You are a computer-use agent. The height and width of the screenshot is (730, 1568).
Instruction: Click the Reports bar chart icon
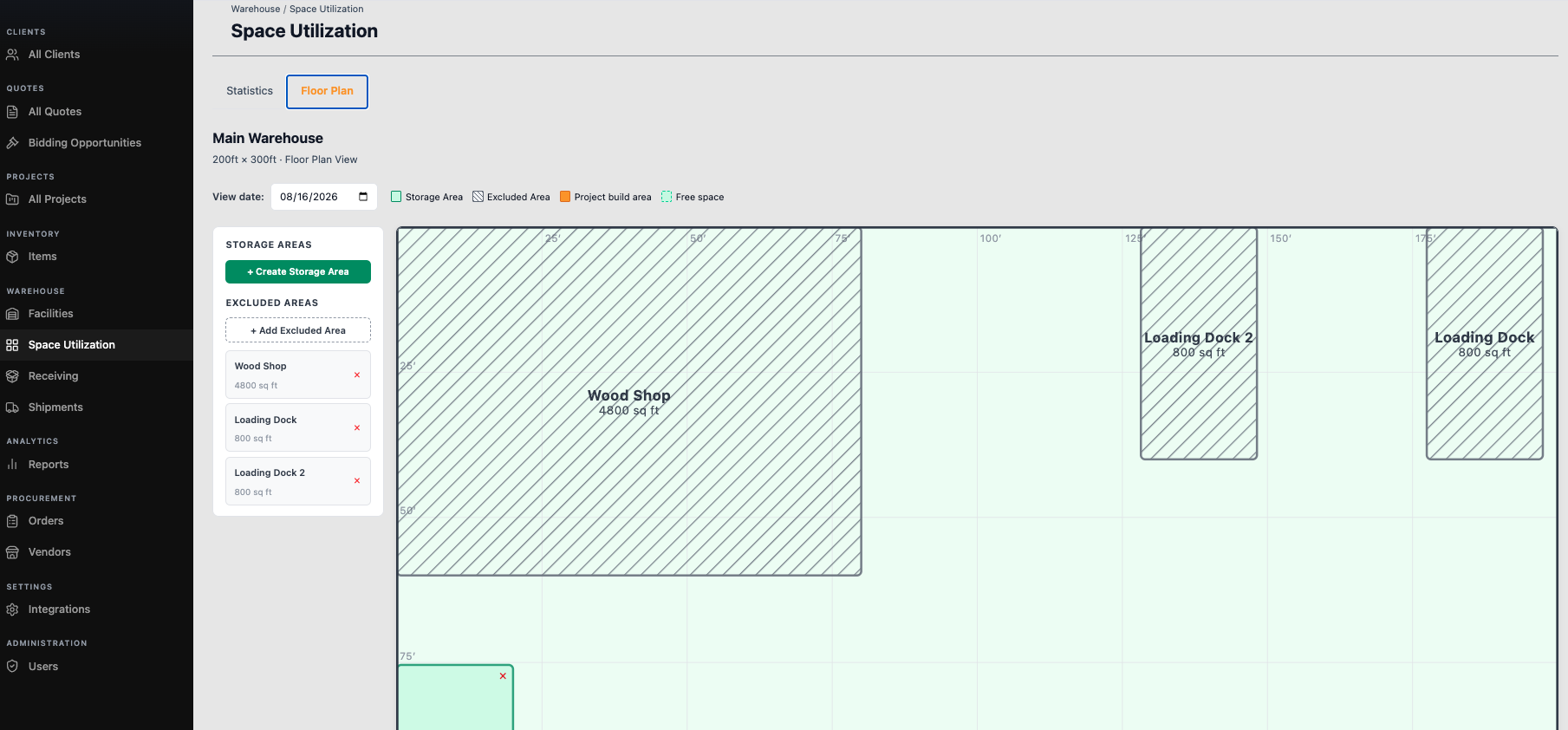click(12, 465)
